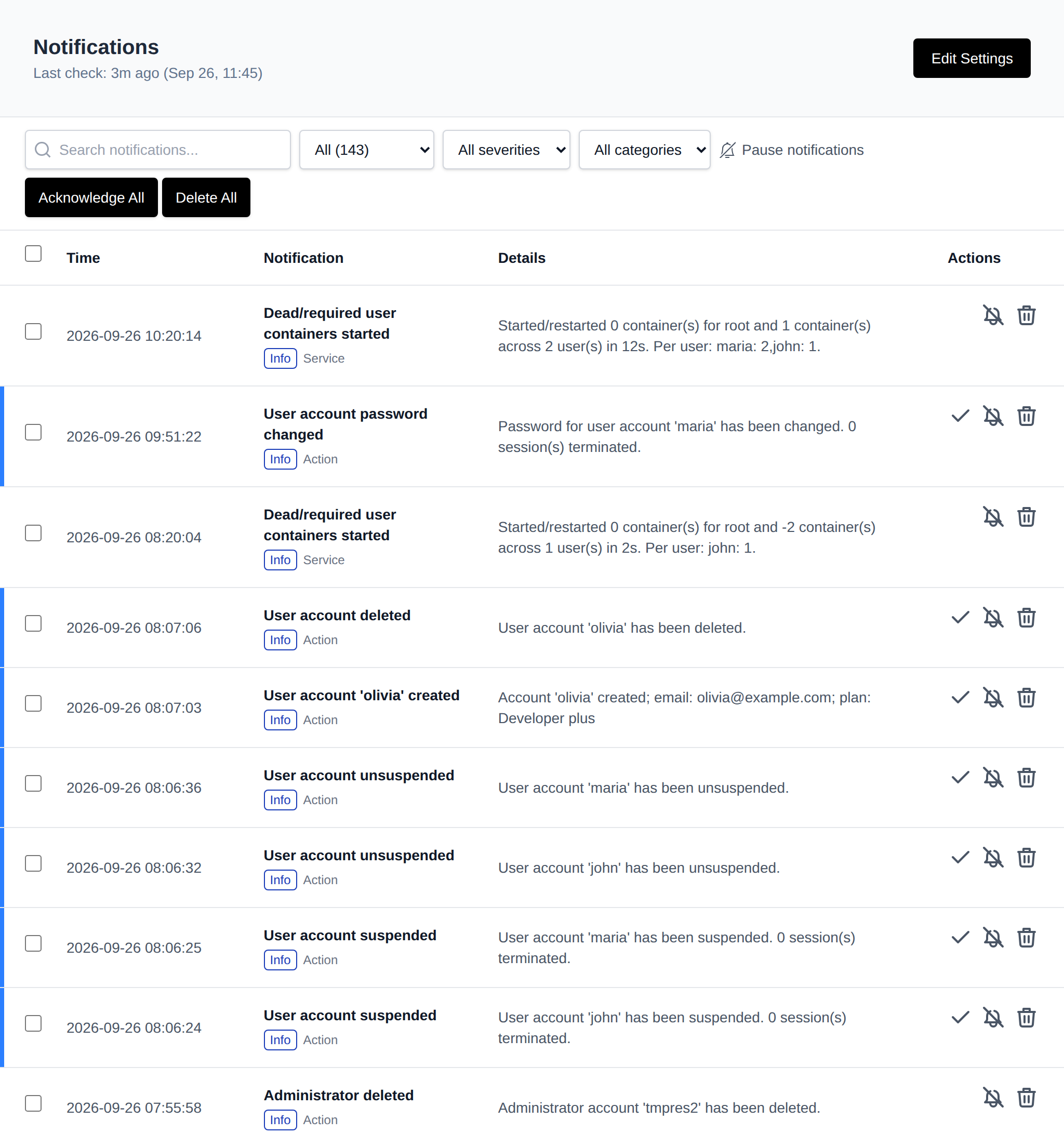The height and width of the screenshot is (1147, 1064).
Task: Click the Details column header
Action: pos(522,258)
